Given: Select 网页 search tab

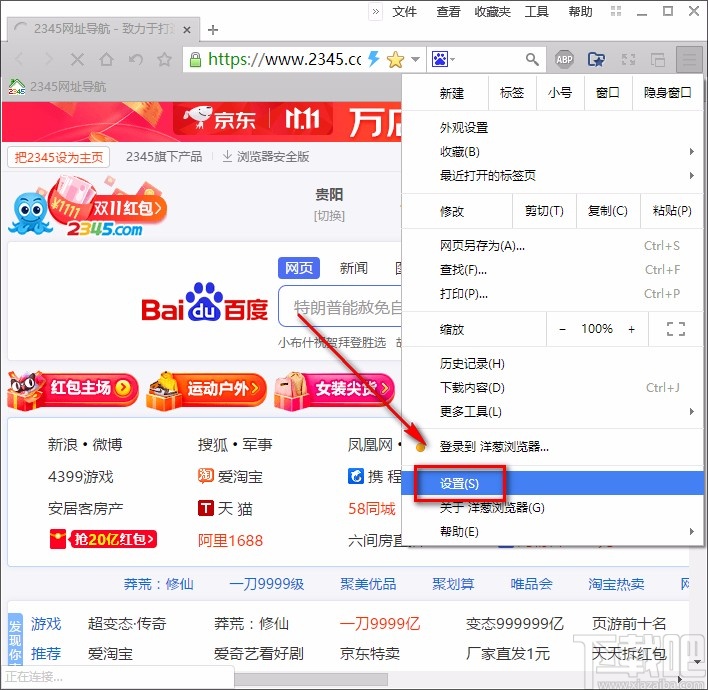Looking at the screenshot, I should click(299, 268).
